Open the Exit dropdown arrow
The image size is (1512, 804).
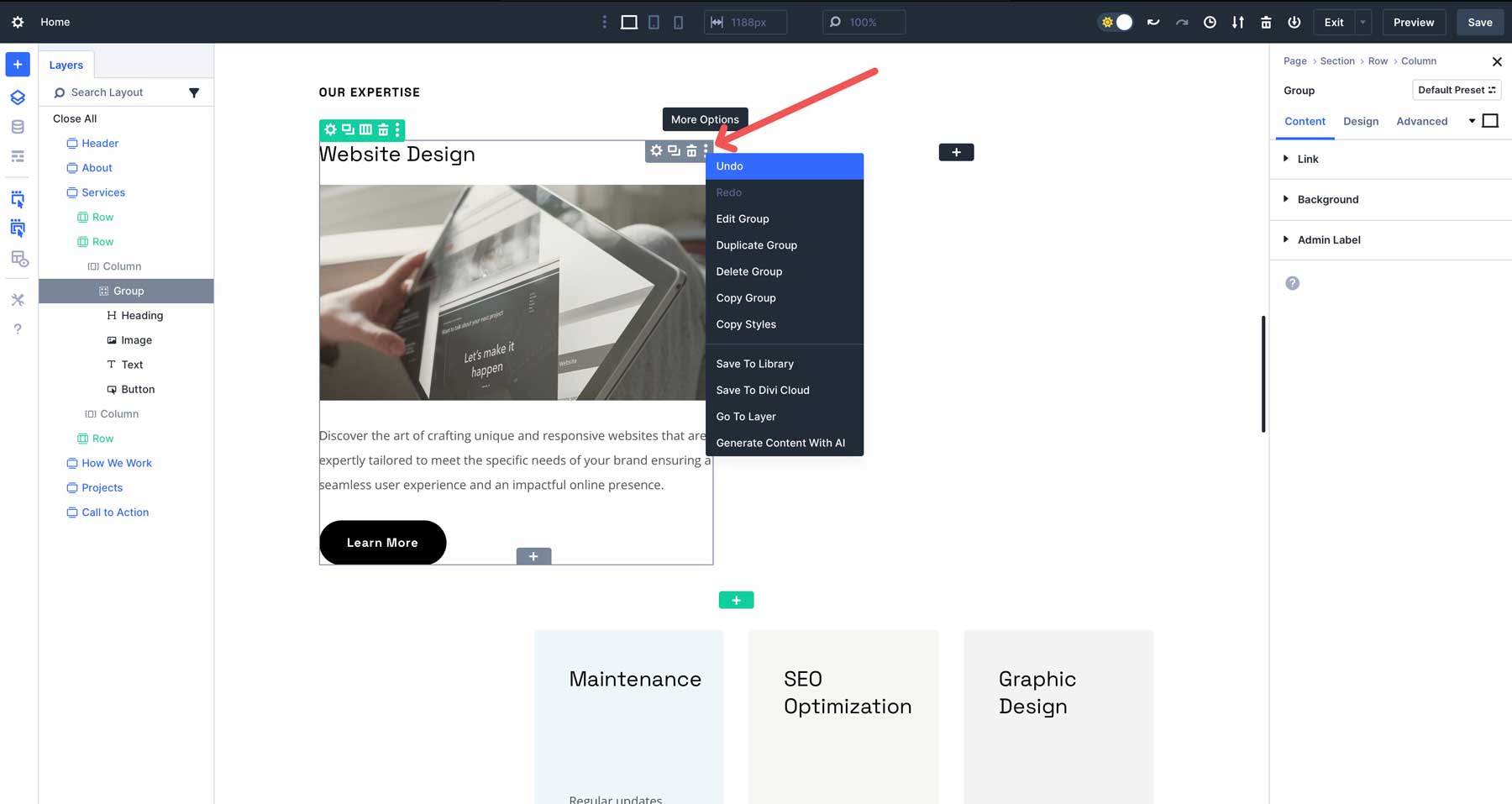(1362, 23)
